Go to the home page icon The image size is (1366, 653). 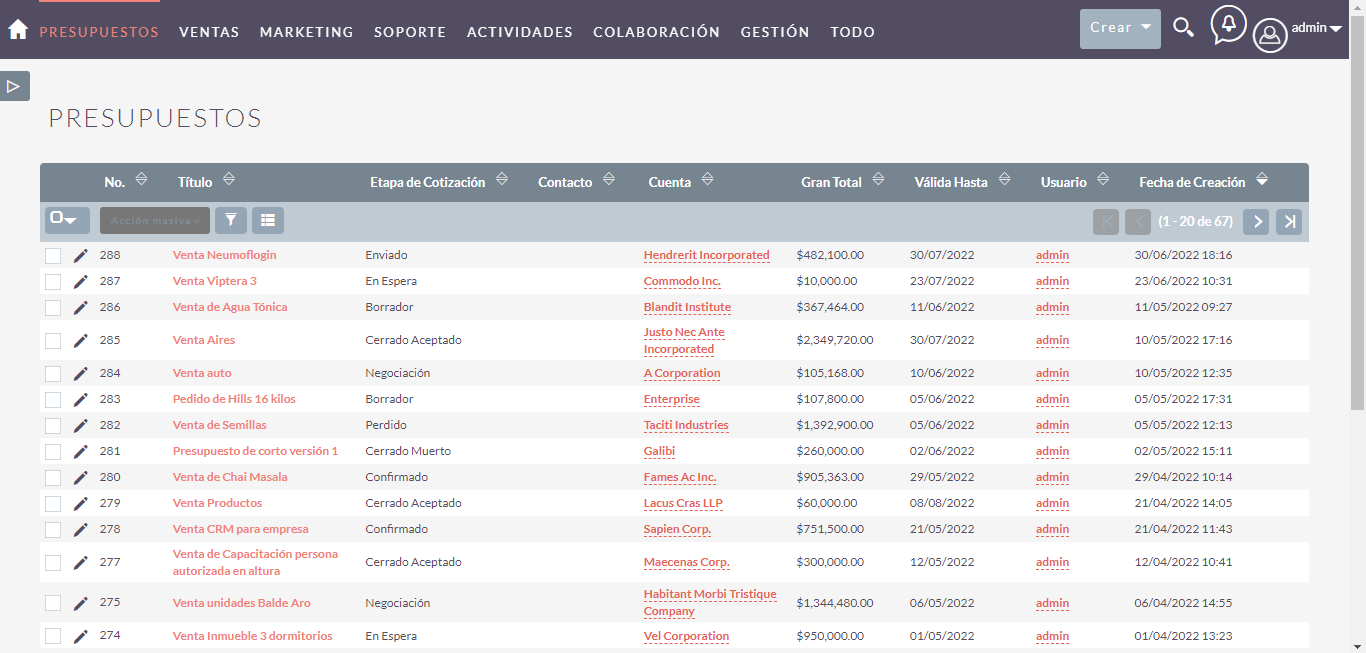tap(17, 30)
